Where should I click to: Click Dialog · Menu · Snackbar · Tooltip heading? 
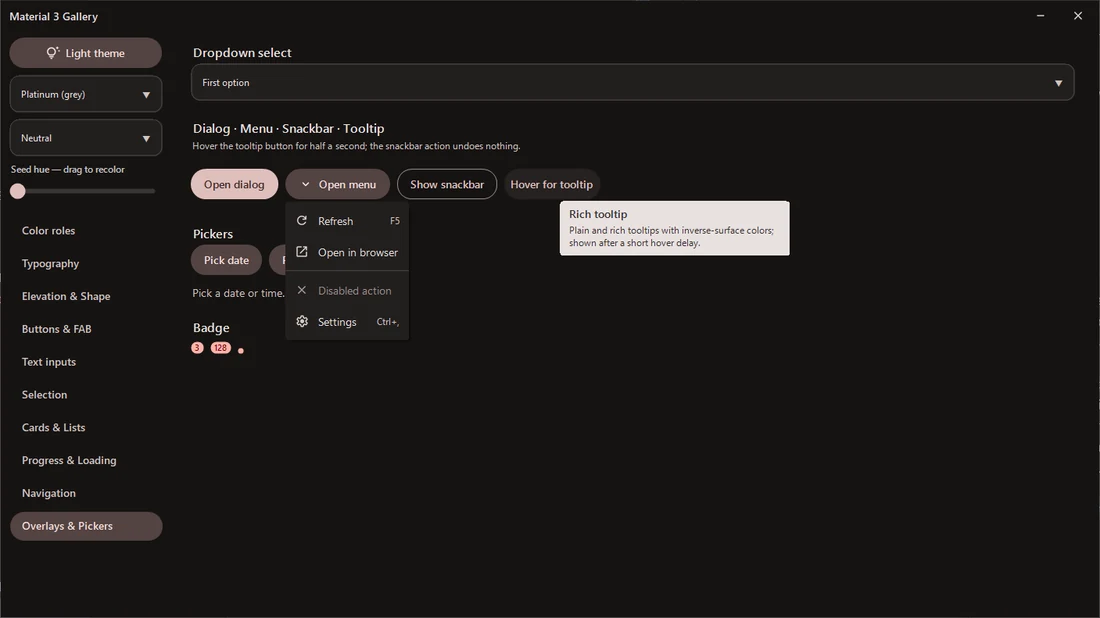tap(288, 128)
